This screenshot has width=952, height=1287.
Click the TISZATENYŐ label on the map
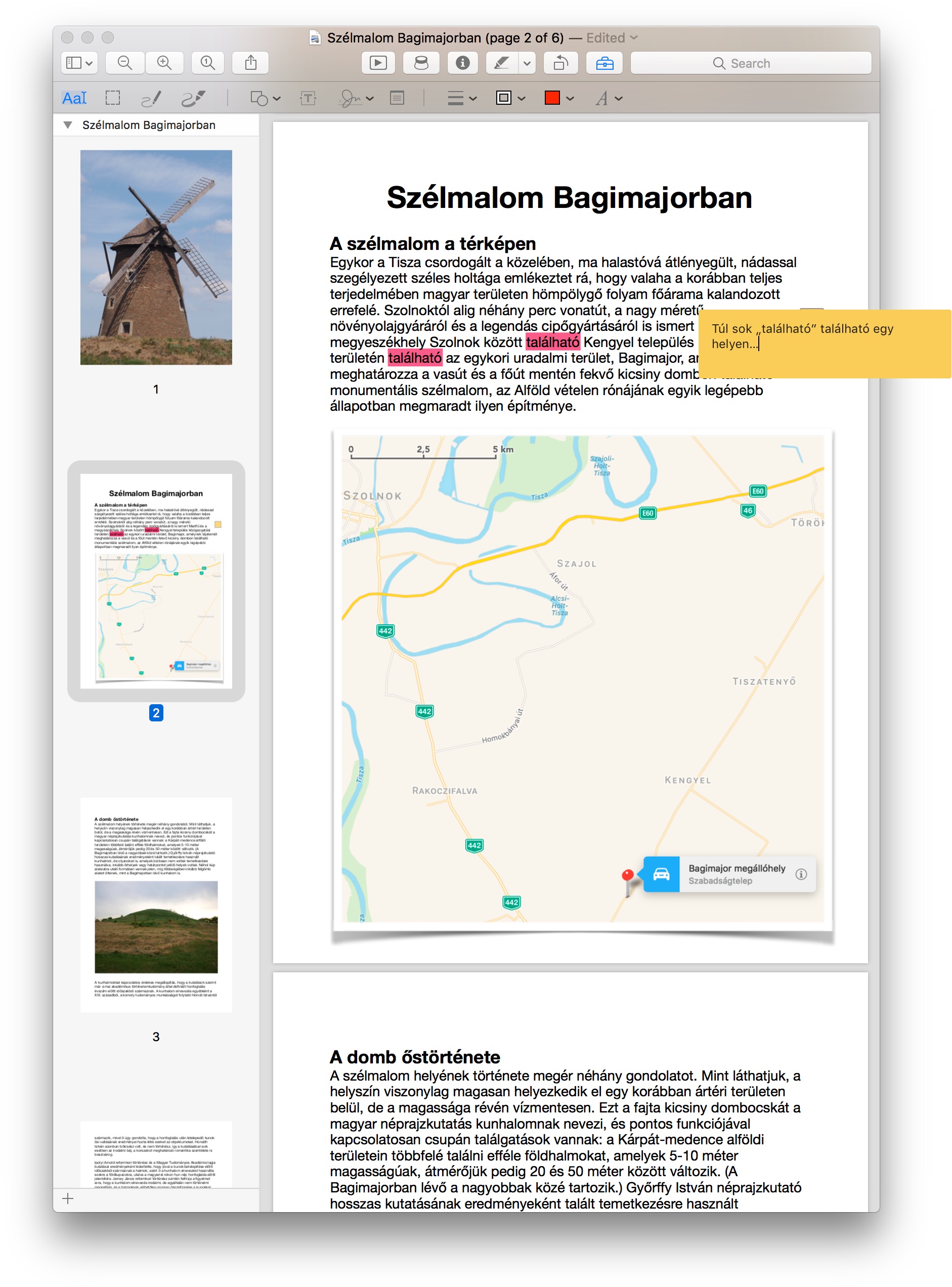point(764,681)
